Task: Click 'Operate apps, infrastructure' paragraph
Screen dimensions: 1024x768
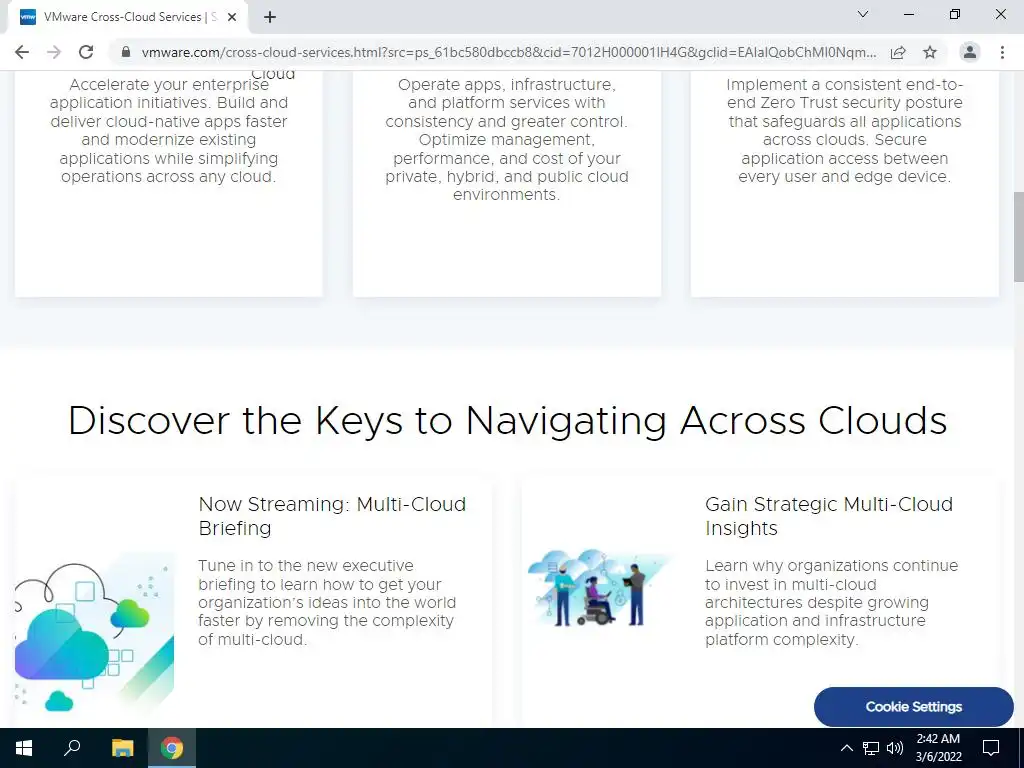Action: tap(507, 140)
